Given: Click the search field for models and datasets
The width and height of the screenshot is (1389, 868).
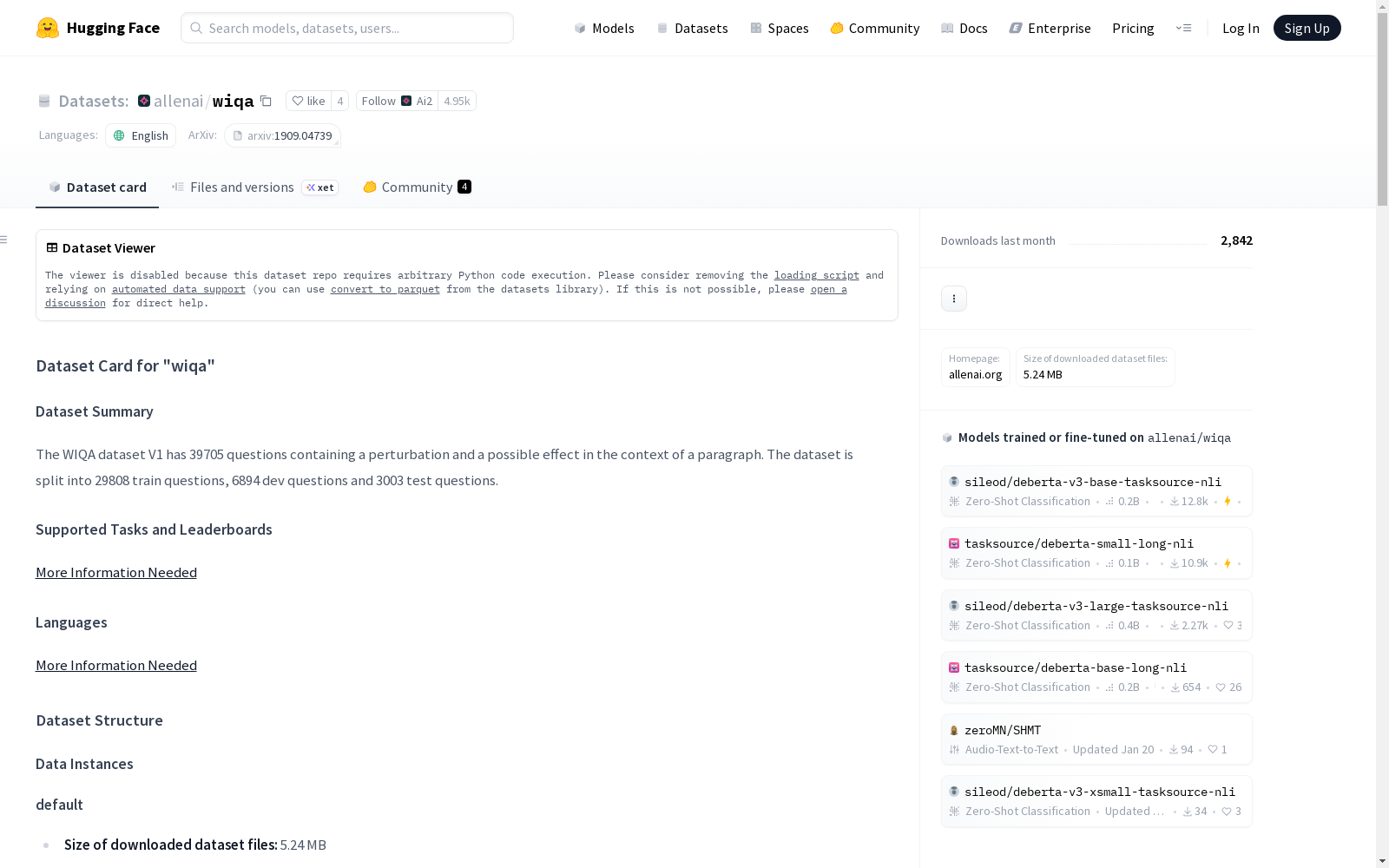Looking at the screenshot, I should pyautogui.click(x=347, y=28).
